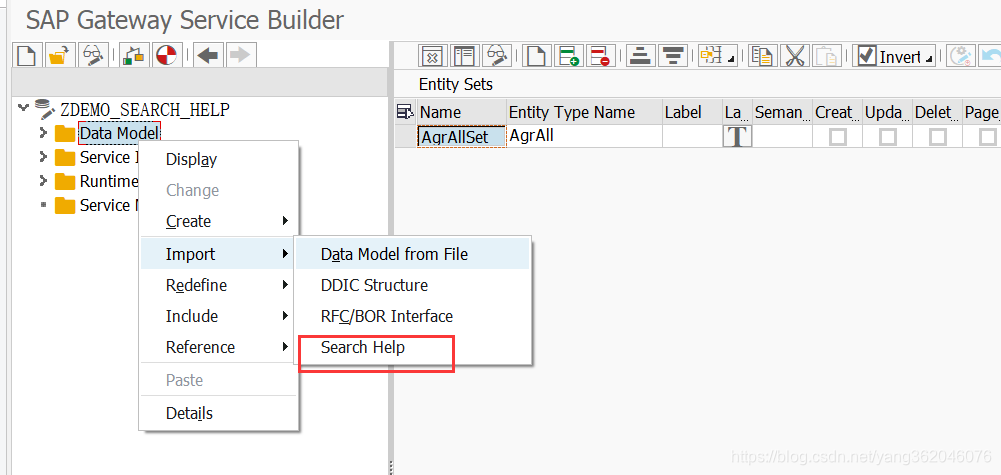Select the Data Model tree node
Image resolution: width=1001 pixels, height=475 pixels.
(119, 133)
